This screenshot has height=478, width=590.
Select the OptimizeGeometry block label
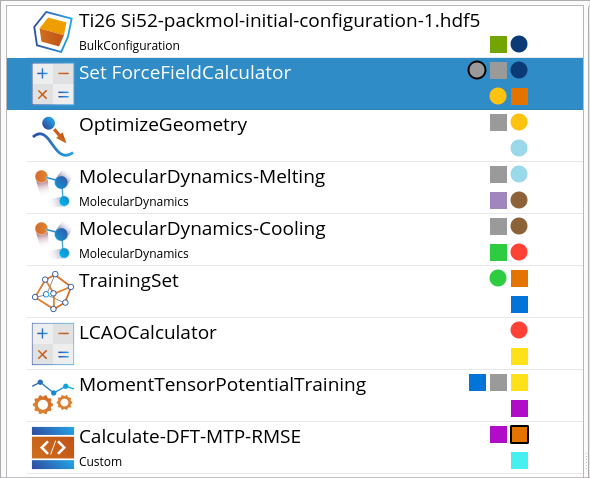[x=163, y=125]
